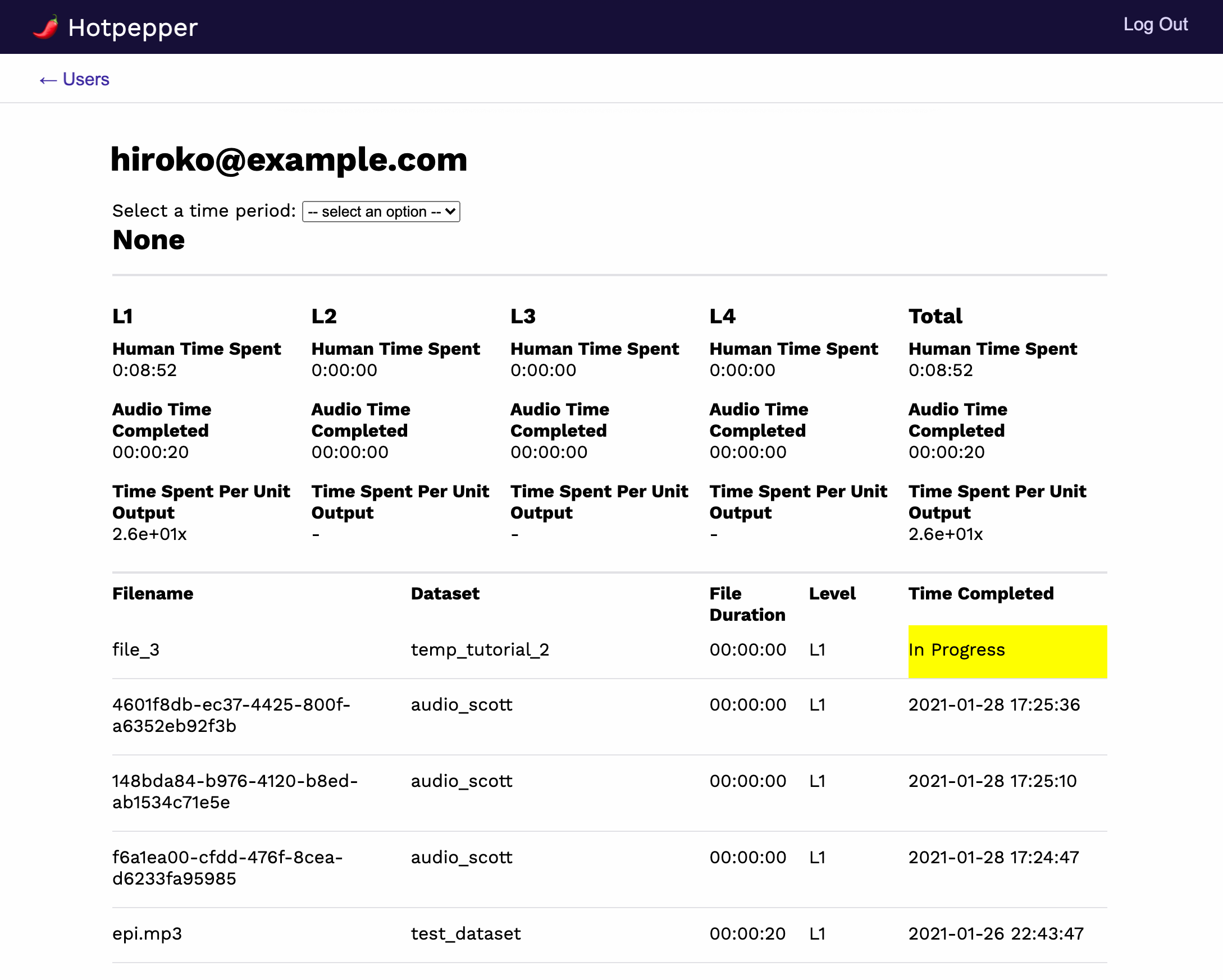
Task: Click the hiroko@example.com heading
Action: point(289,159)
